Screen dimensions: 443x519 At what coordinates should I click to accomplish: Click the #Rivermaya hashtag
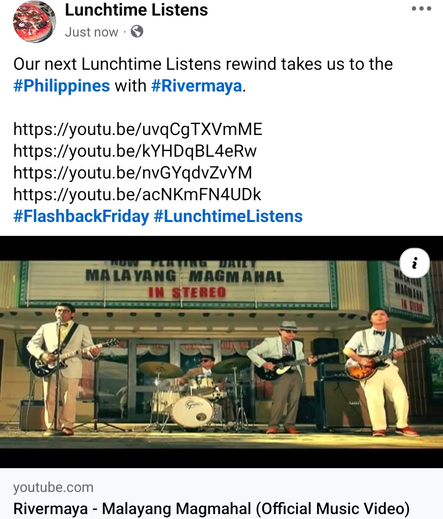point(197,86)
